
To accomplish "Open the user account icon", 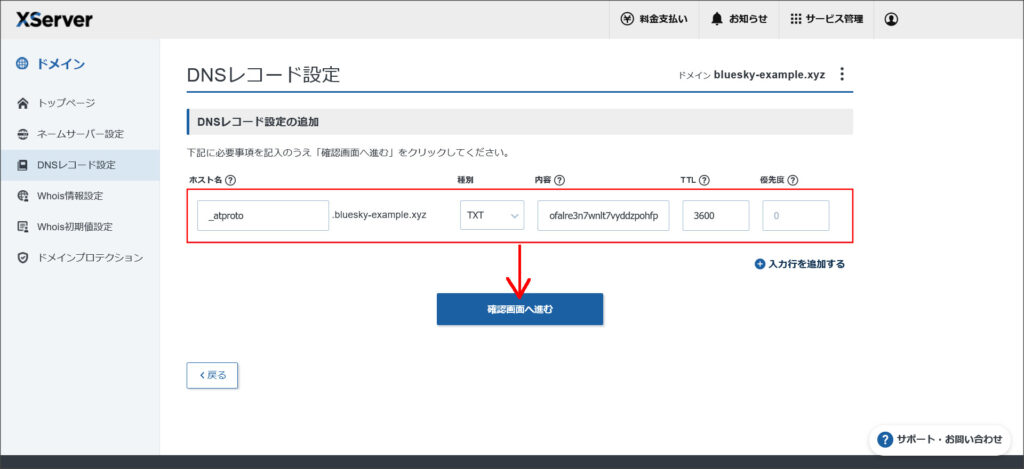I will click(x=891, y=20).
